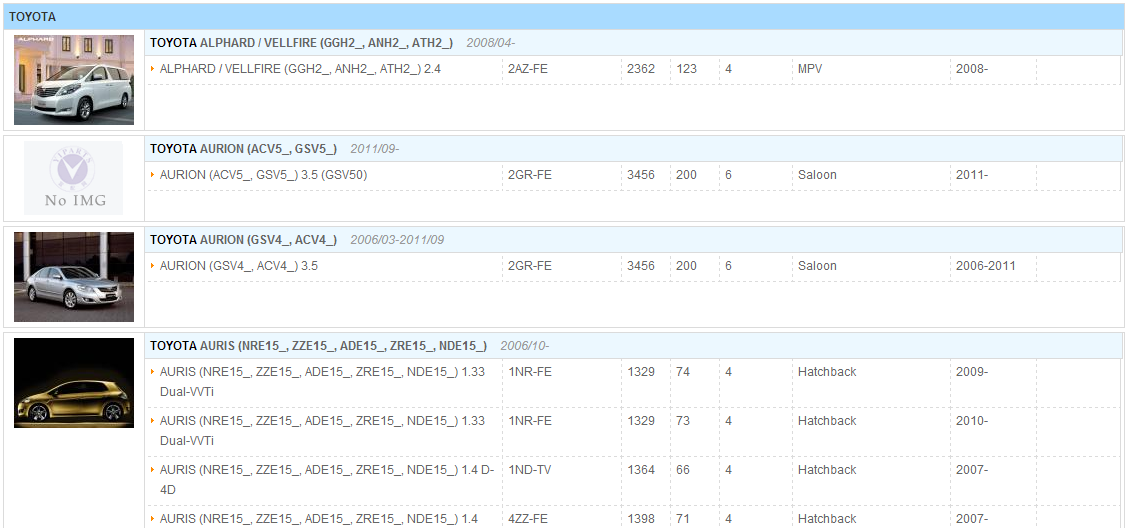The height and width of the screenshot is (528, 1129).
Task: Click the orange arrow bullet beside AURION 3.5 (GSV50)
Action: [x=153, y=174]
